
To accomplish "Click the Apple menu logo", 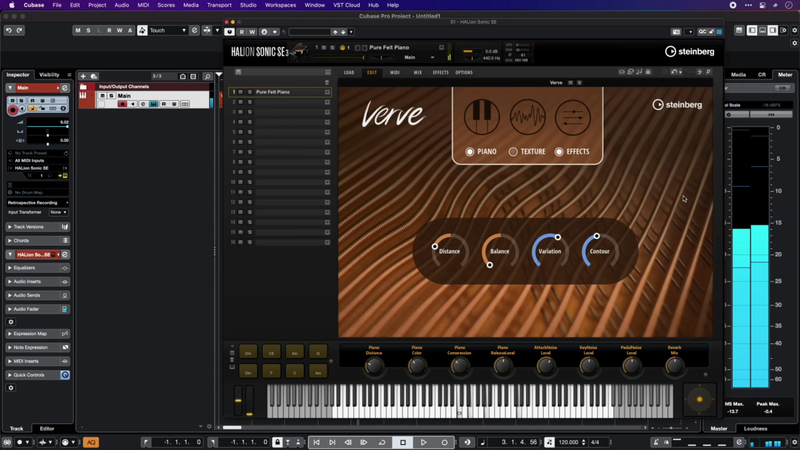I will (x=11, y=5).
